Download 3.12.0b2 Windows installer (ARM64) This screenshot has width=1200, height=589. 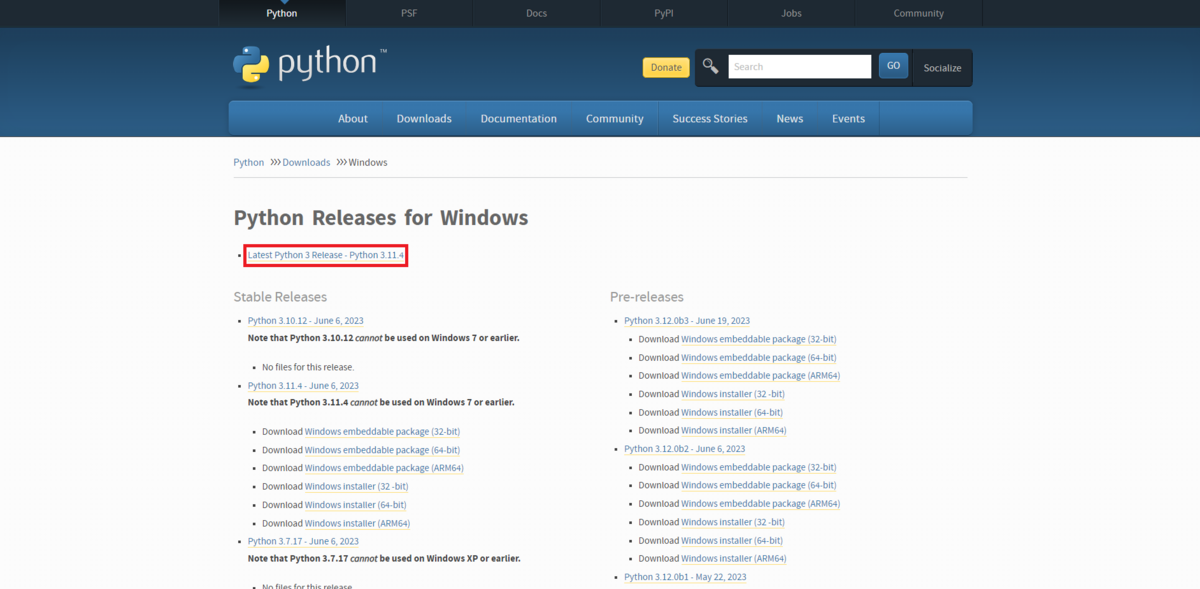click(x=734, y=558)
